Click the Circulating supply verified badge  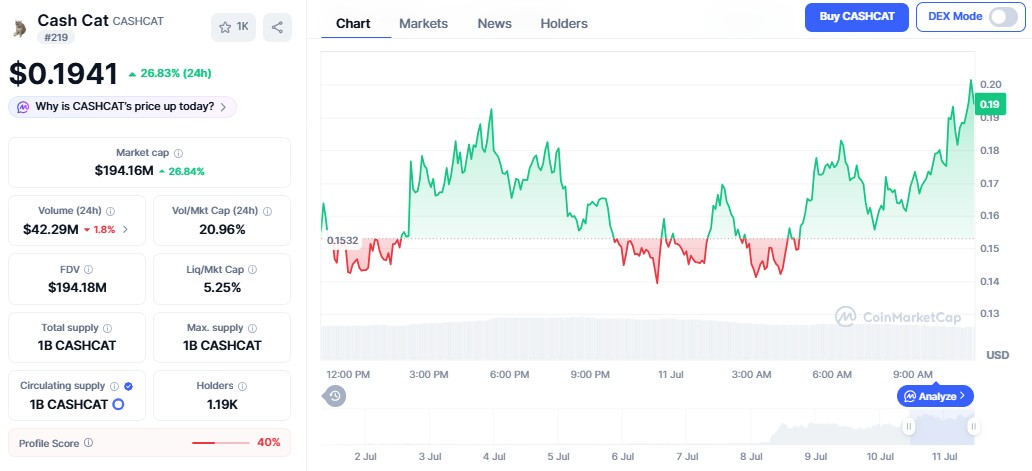pos(128,386)
